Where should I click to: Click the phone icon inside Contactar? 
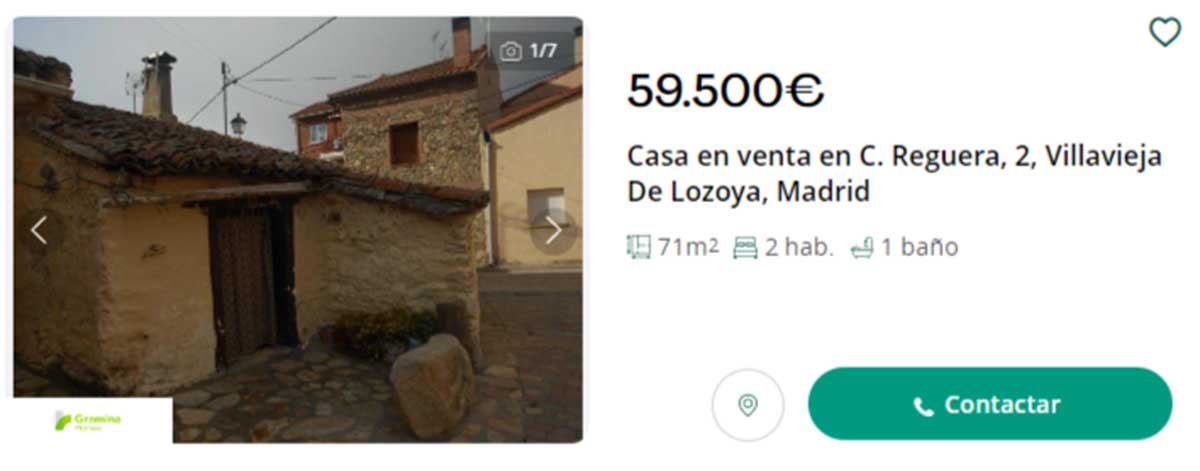click(x=923, y=406)
